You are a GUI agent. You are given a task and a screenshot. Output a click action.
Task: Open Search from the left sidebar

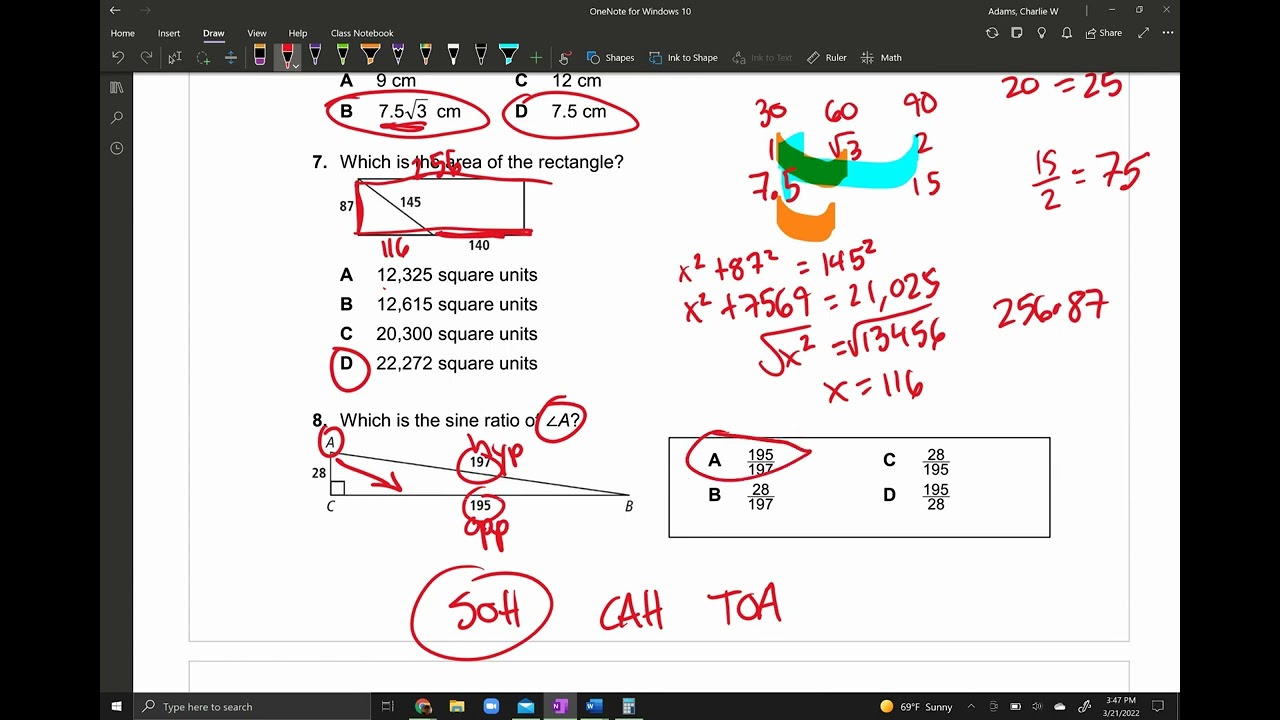pos(117,118)
